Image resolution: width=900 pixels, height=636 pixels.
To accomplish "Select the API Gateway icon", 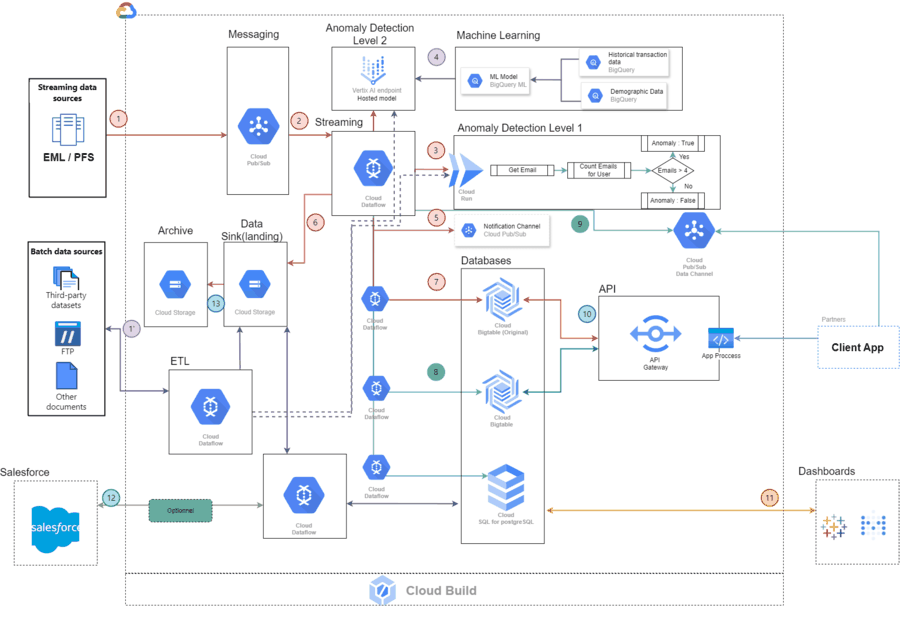I will [x=655, y=334].
